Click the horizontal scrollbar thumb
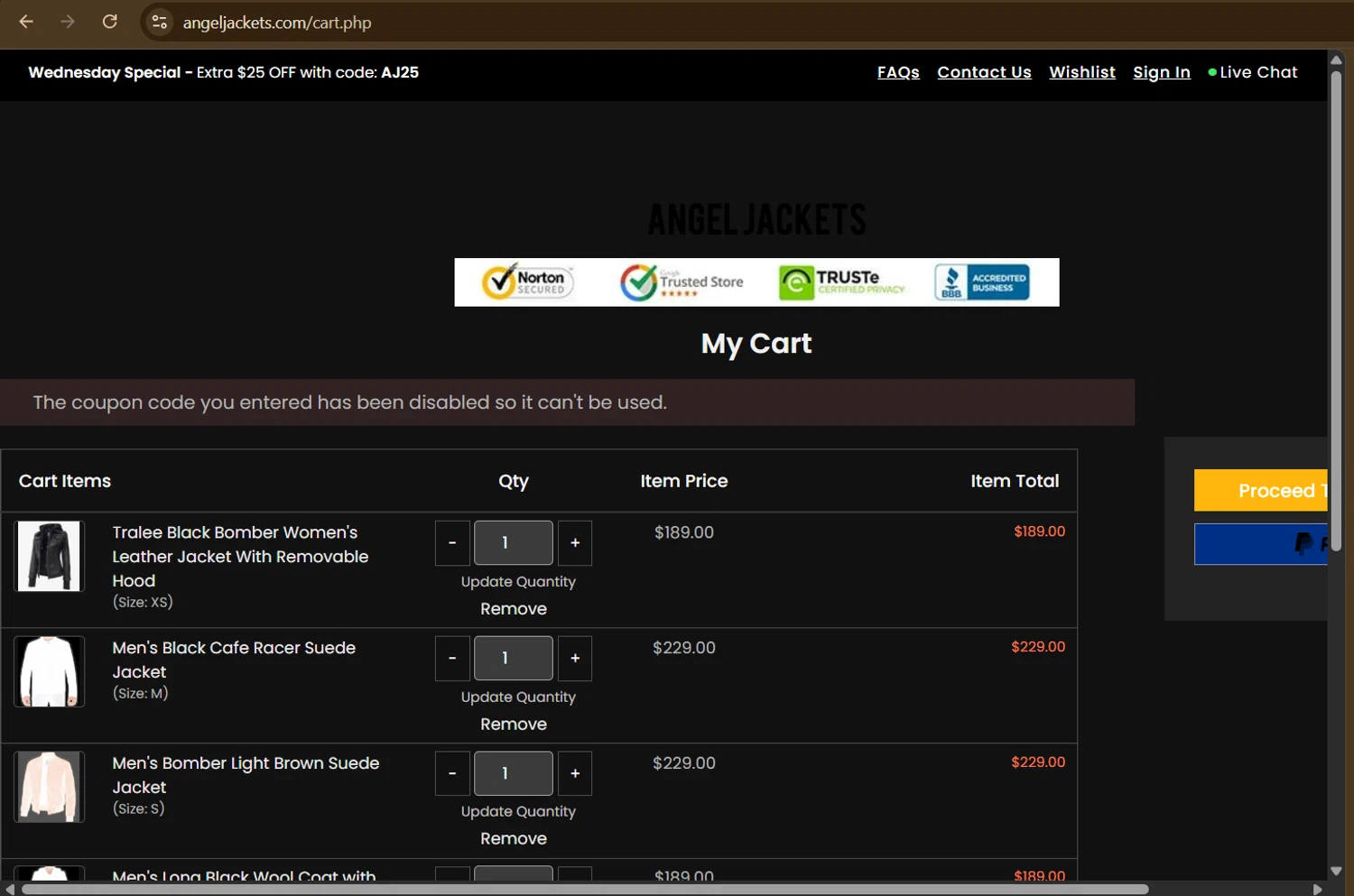Image resolution: width=1354 pixels, height=896 pixels. pos(585,889)
